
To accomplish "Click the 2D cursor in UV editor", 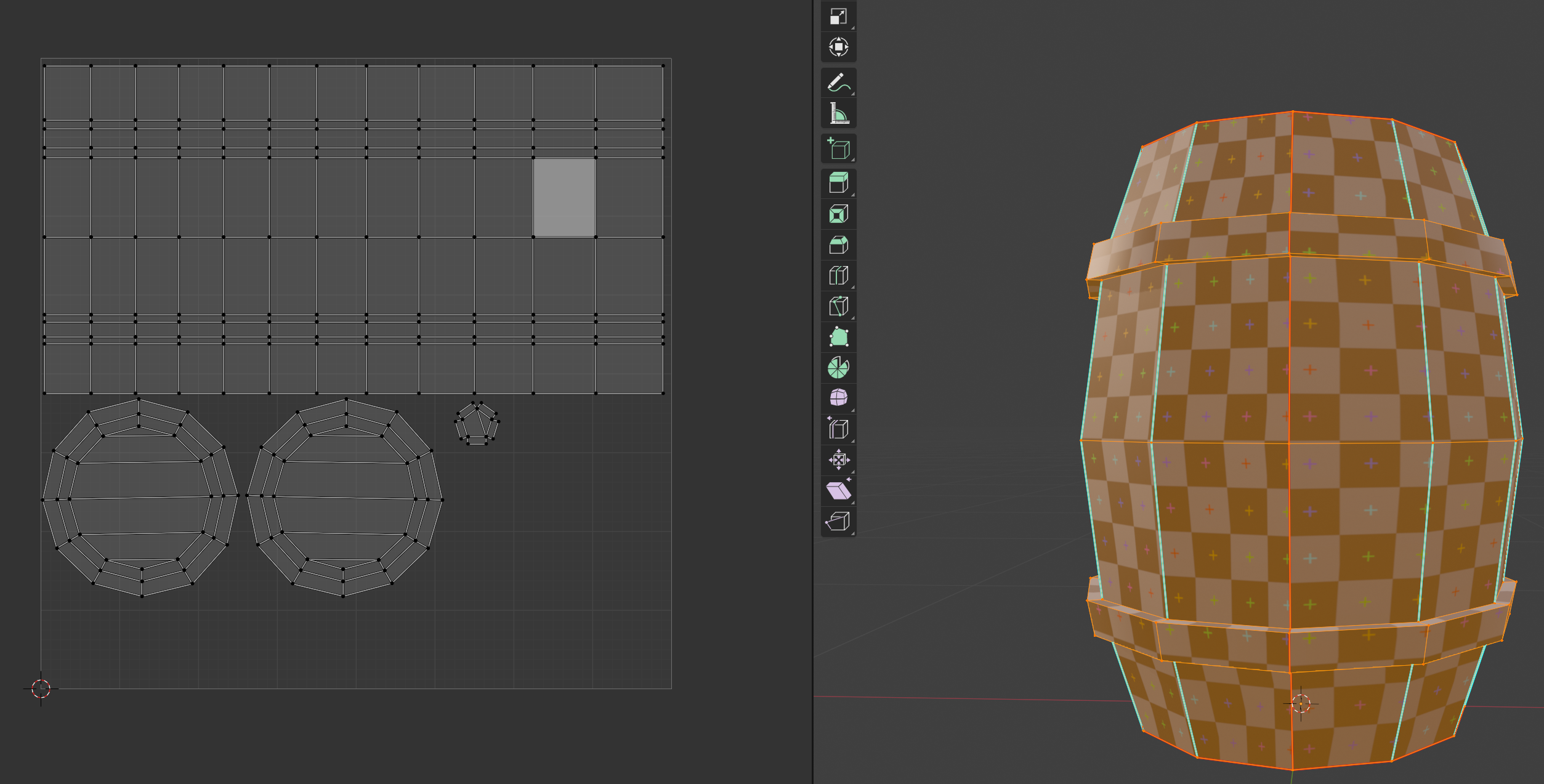I will [x=41, y=689].
